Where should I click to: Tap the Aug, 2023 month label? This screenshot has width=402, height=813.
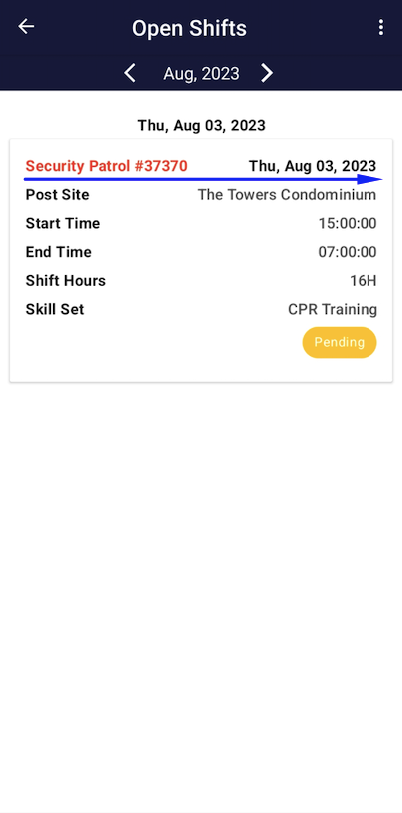click(x=201, y=74)
